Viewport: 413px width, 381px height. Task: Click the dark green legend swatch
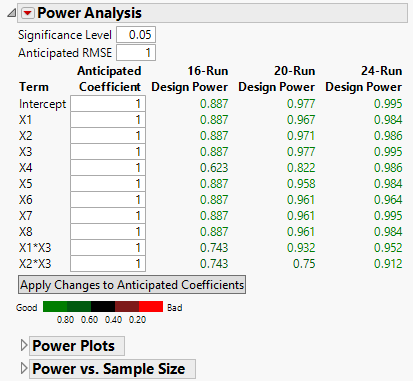(79, 307)
